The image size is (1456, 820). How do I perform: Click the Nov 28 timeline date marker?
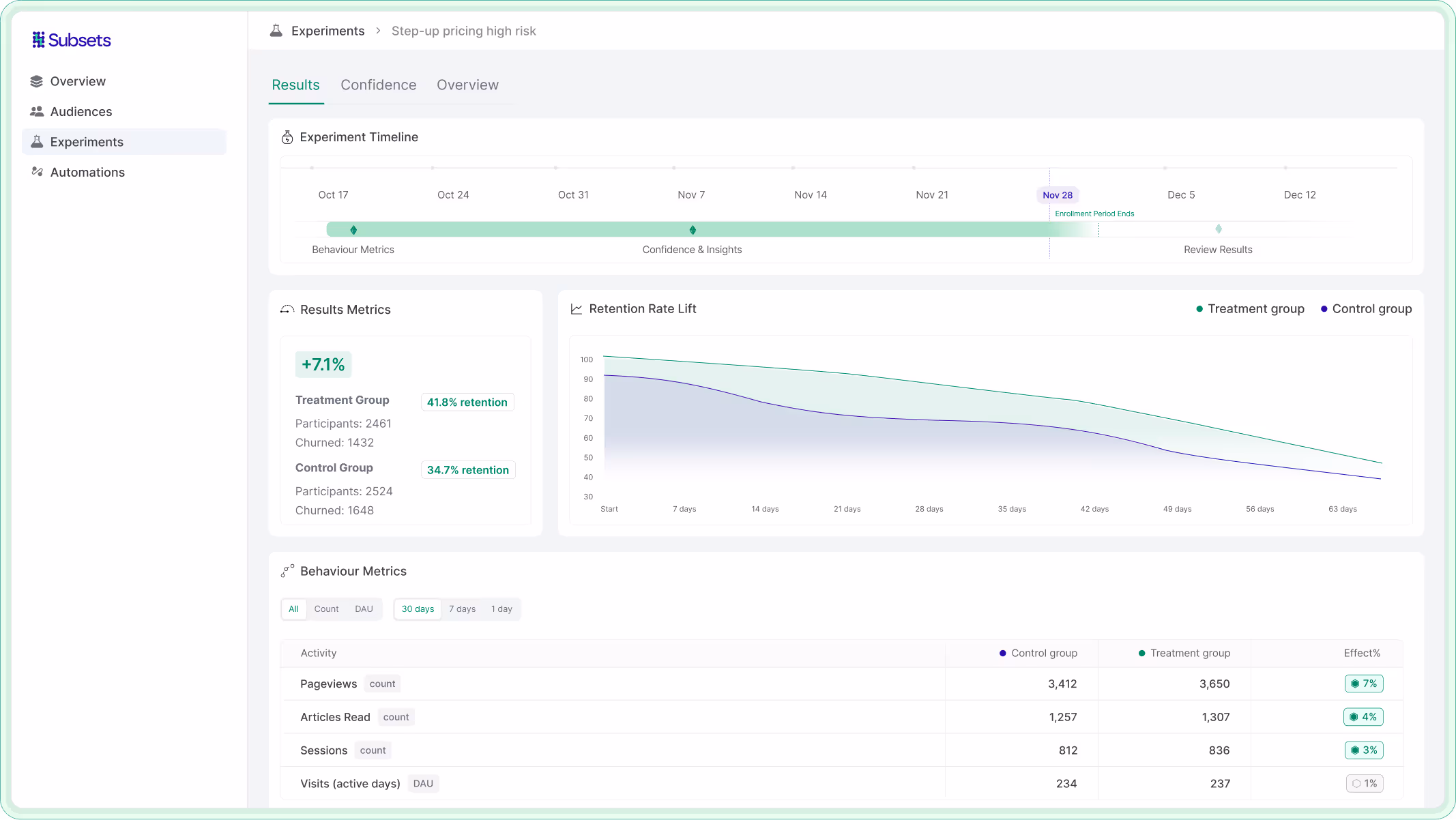[1057, 195]
